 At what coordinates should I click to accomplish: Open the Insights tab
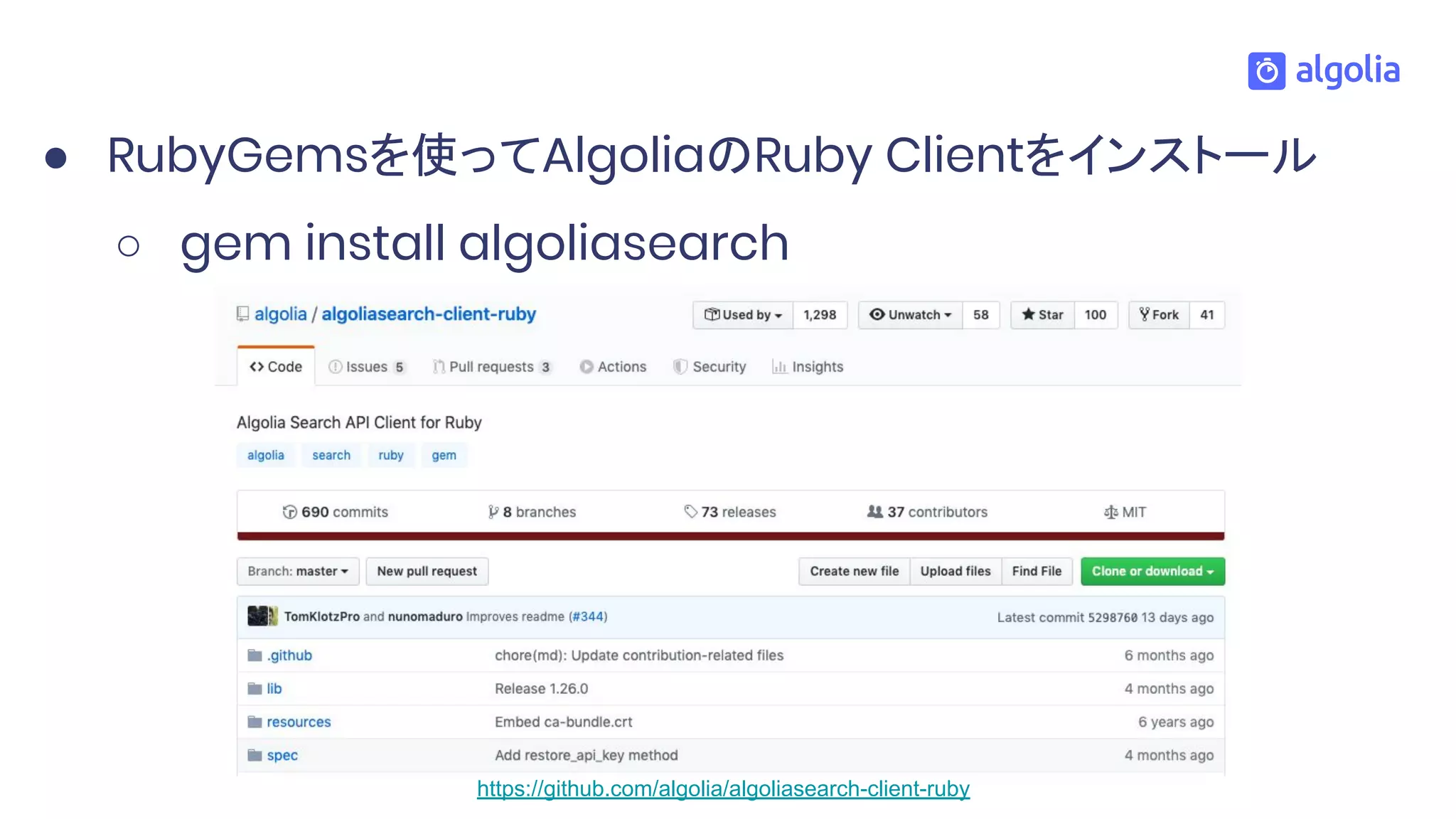pos(808,367)
